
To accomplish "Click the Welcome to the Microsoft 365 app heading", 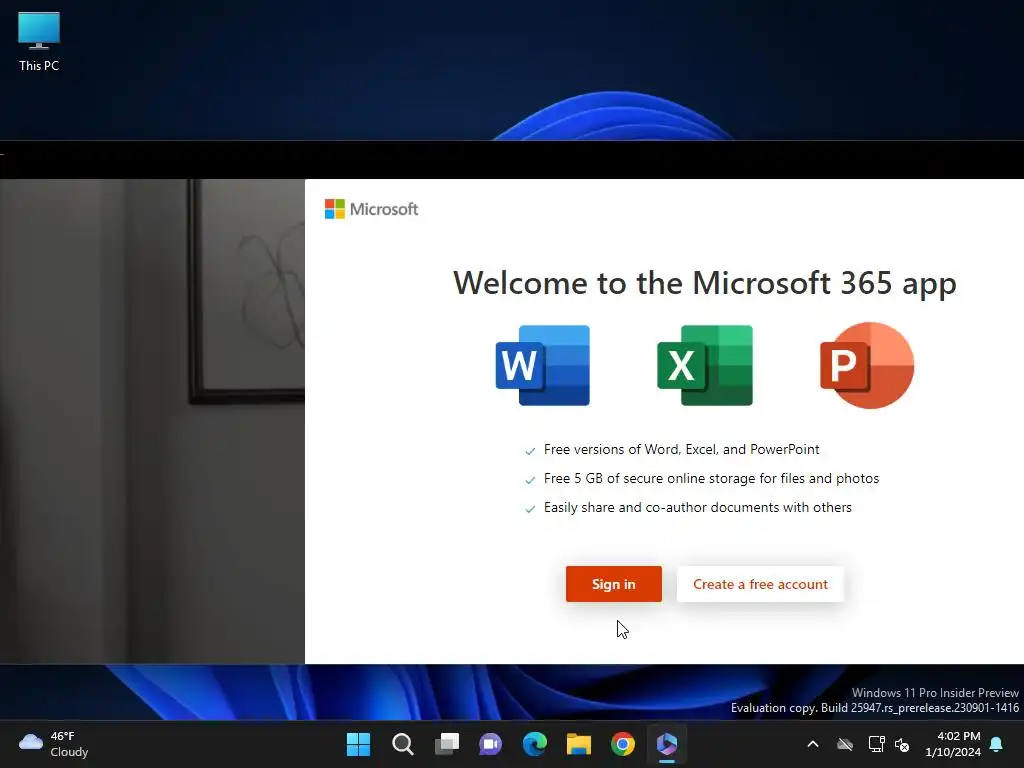I will 705,283.
